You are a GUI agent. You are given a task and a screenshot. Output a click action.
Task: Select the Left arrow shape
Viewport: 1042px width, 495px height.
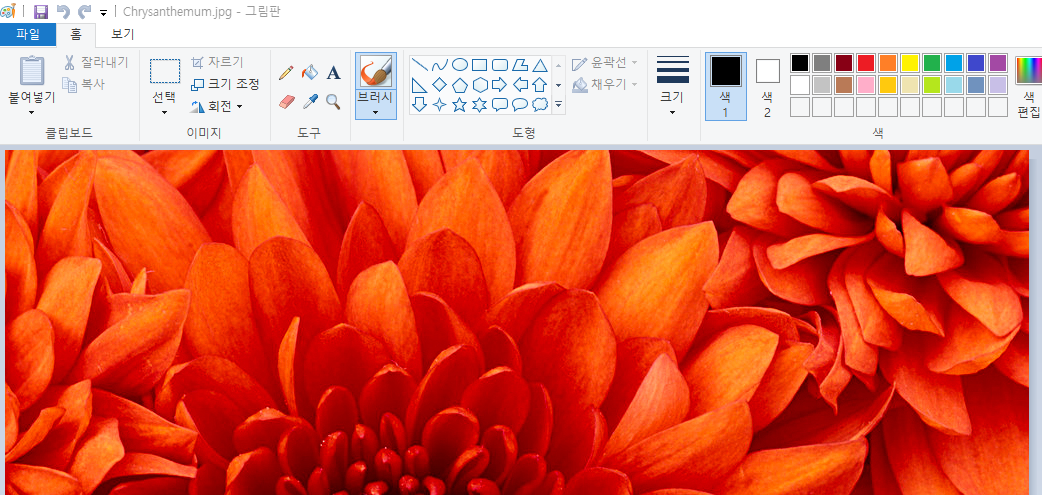tap(520, 85)
